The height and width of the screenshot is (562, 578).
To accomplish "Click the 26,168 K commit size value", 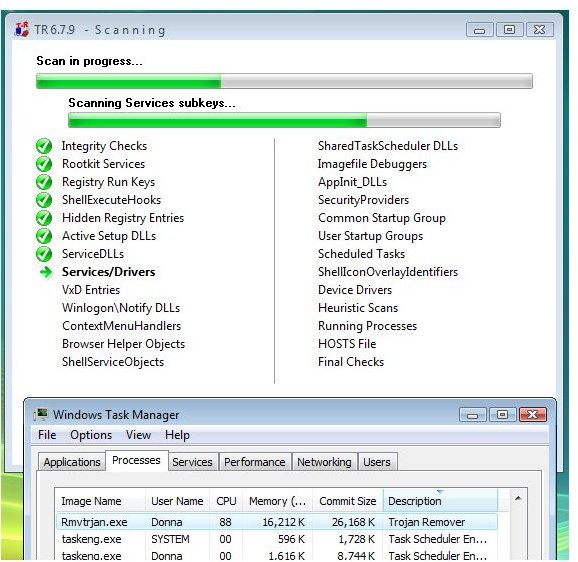I will coord(353,522).
